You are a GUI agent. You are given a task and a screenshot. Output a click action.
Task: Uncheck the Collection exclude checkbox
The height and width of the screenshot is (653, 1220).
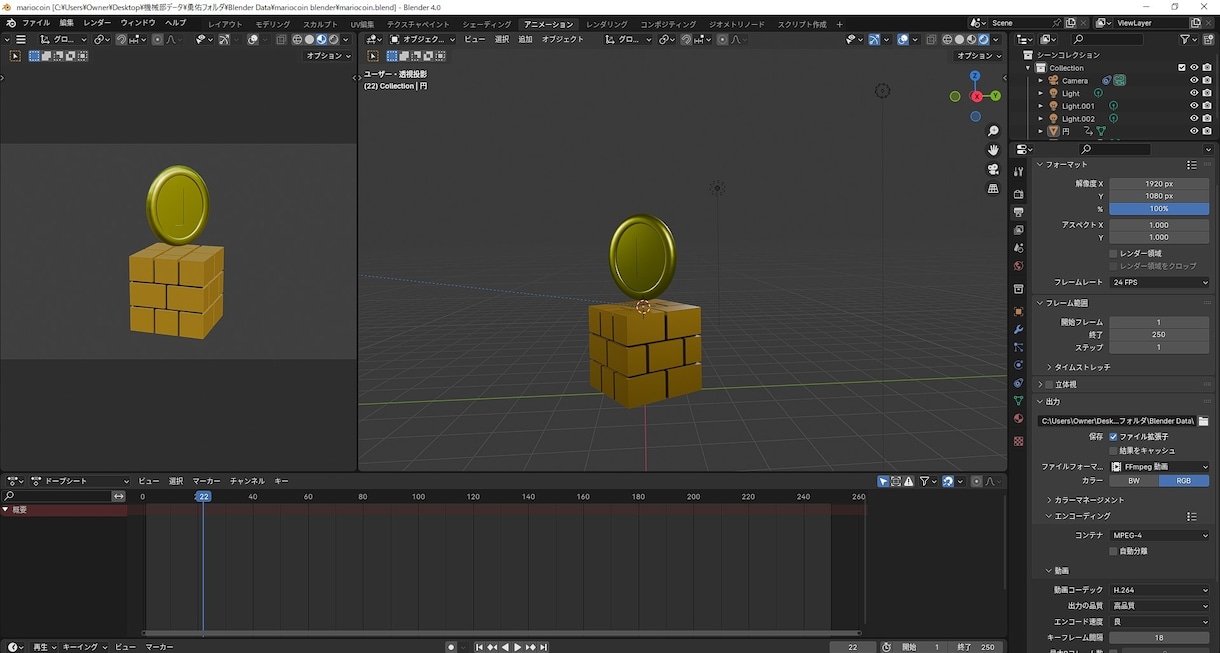pyautogui.click(x=1181, y=68)
